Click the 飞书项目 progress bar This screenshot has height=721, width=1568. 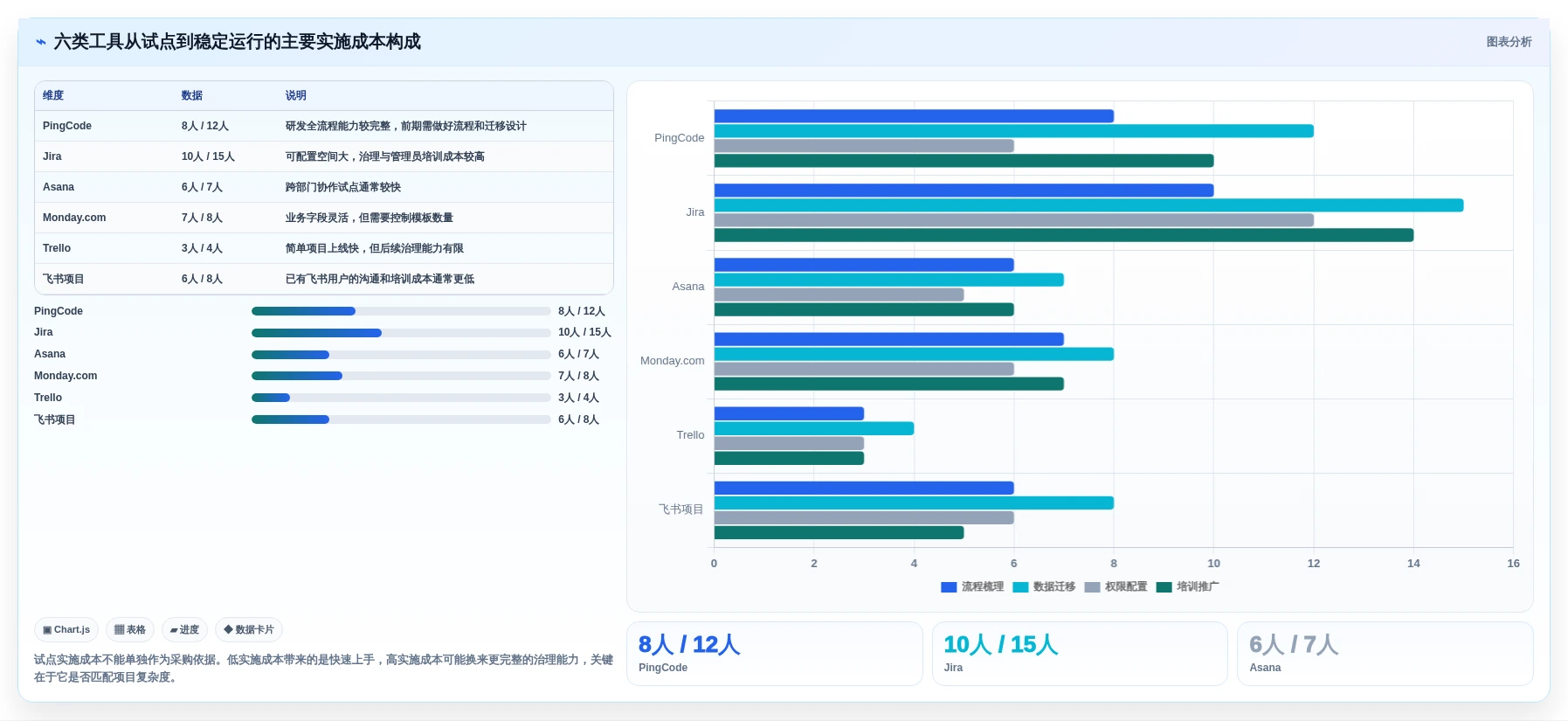point(401,419)
